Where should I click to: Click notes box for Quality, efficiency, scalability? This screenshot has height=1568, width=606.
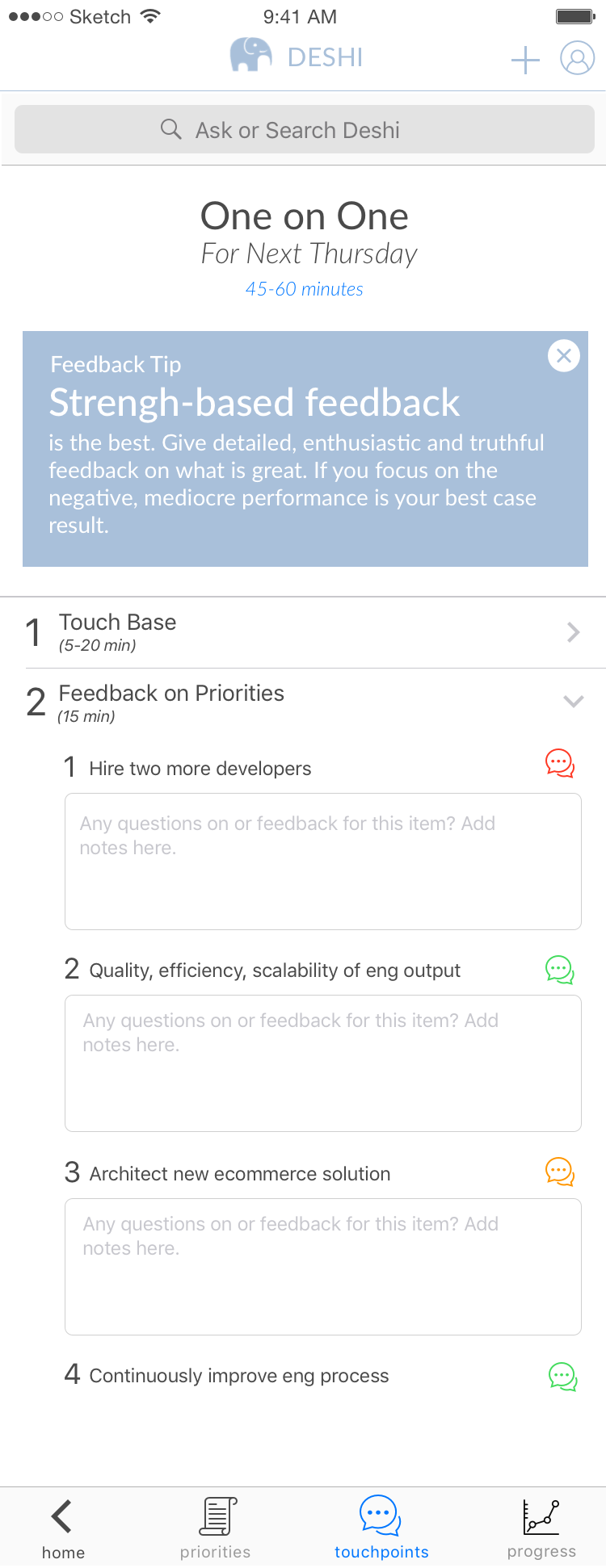(323, 1063)
